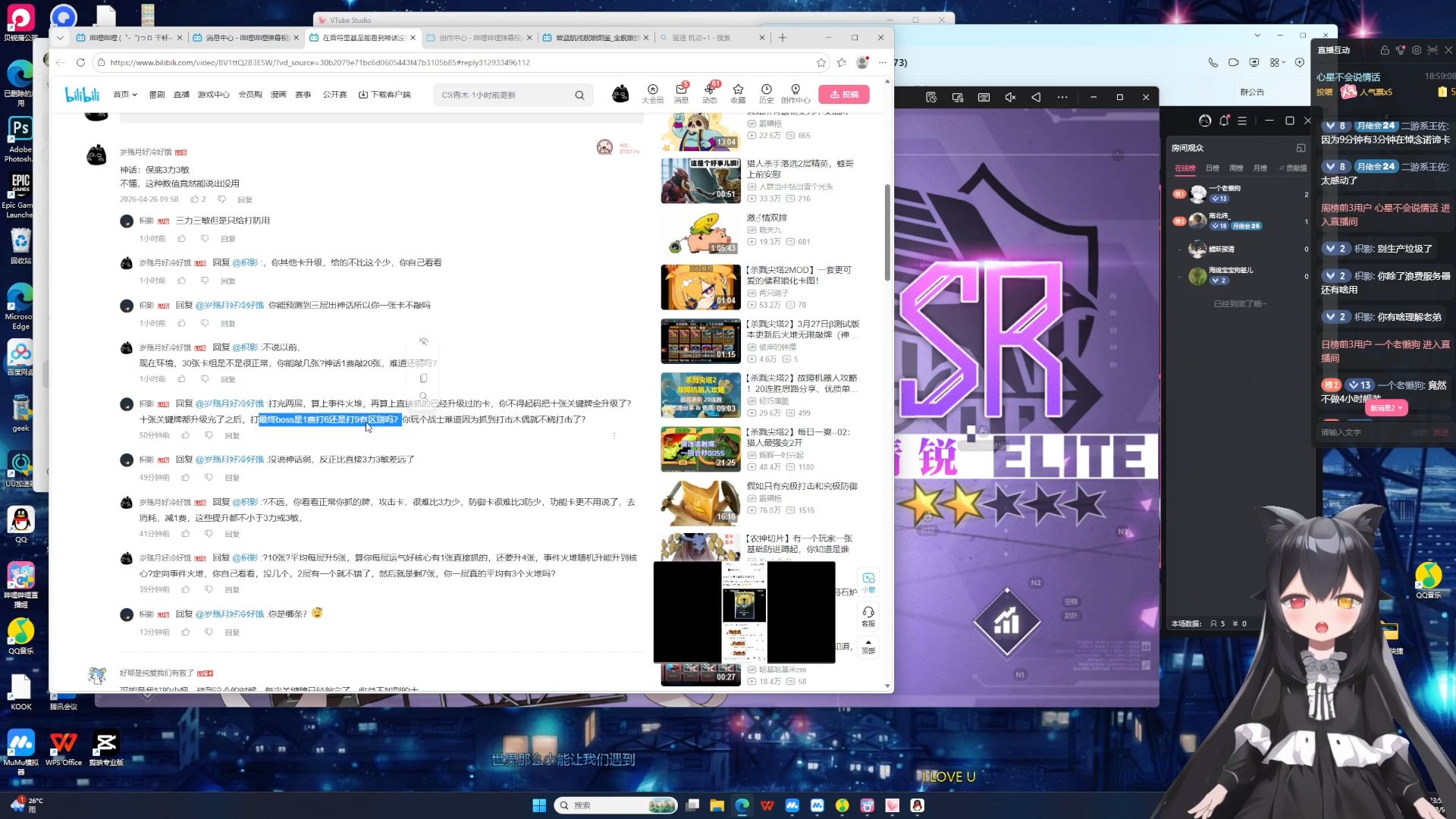Click the browser address bar URL
This screenshot has width=1456, height=819.
click(x=320, y=63)
